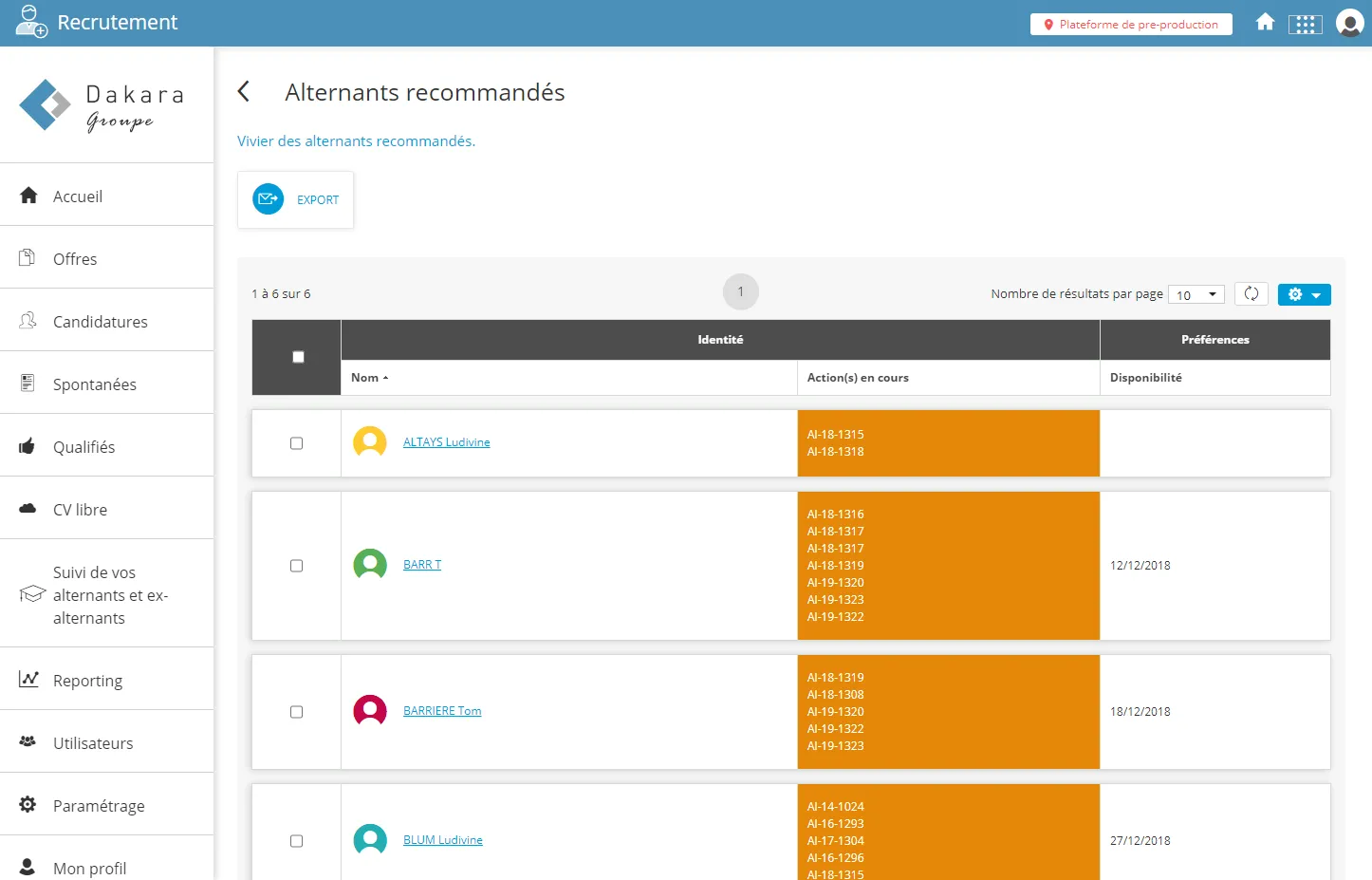Click the BARR T name link
1372x880 pixels.
tap(422, 565)
